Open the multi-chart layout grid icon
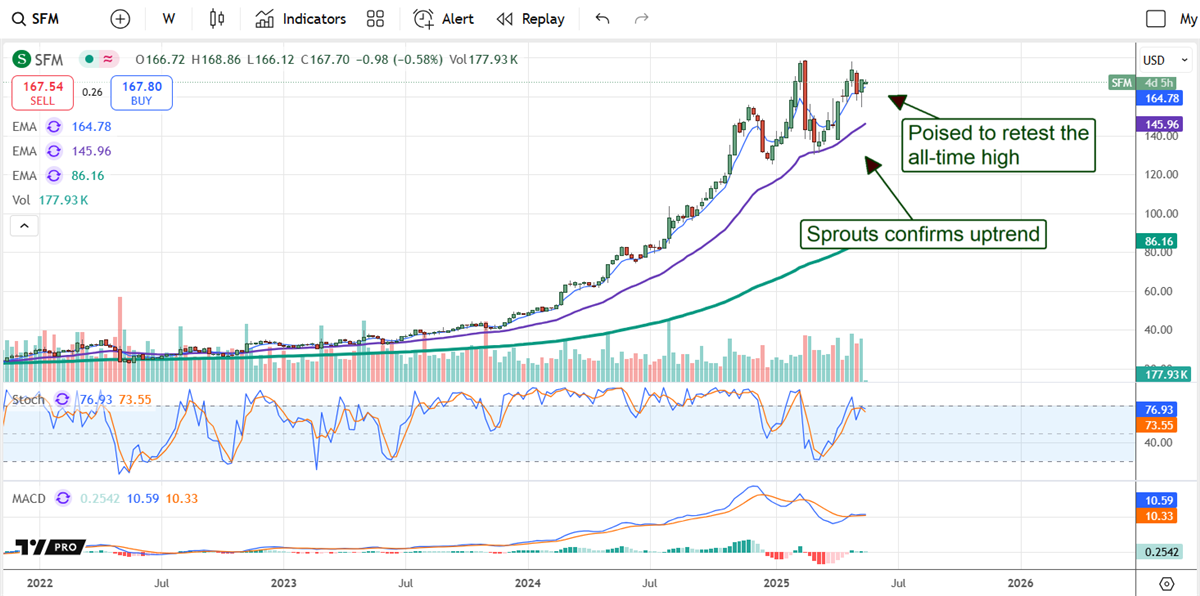Viewport: 1200px width, 596px height. point(375,18)
